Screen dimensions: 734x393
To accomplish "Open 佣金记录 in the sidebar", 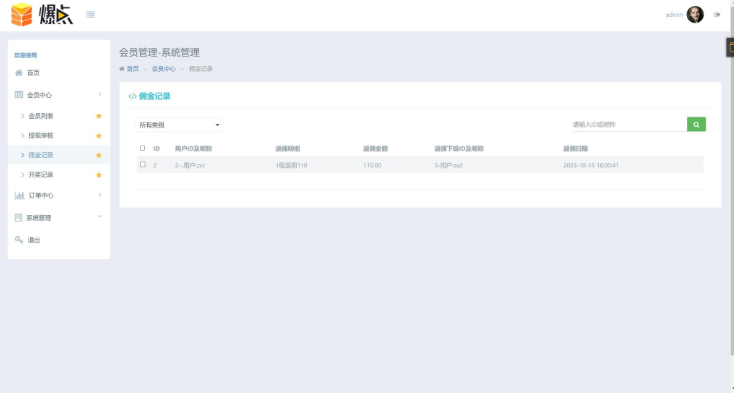I will [41, 155].
